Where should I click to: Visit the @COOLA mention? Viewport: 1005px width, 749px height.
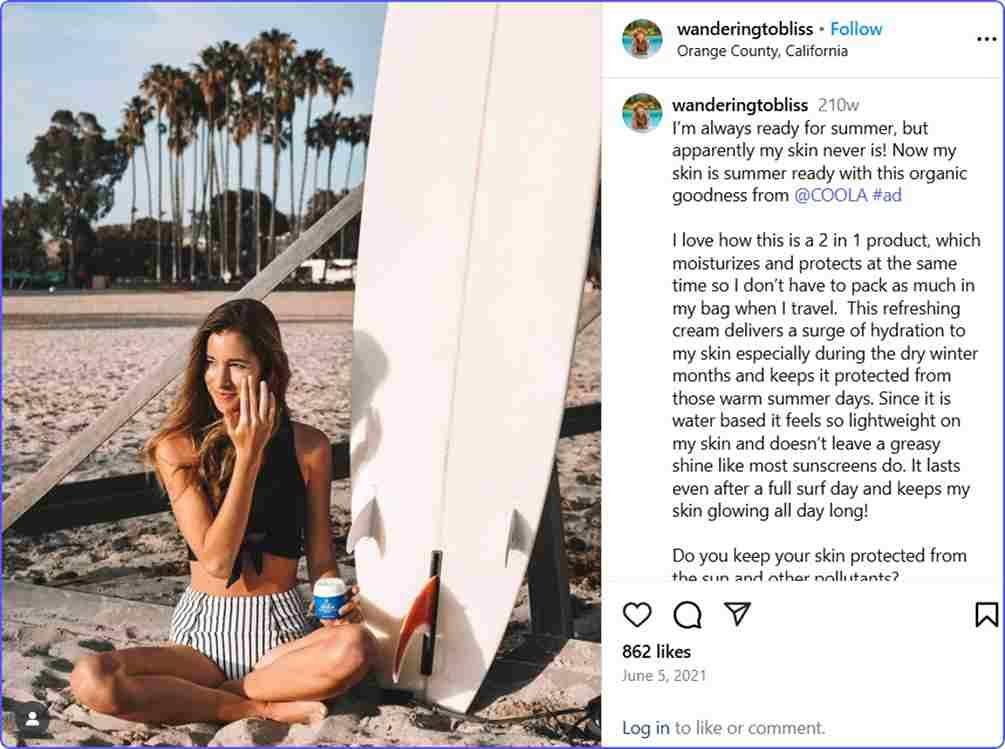pos(830,195)
